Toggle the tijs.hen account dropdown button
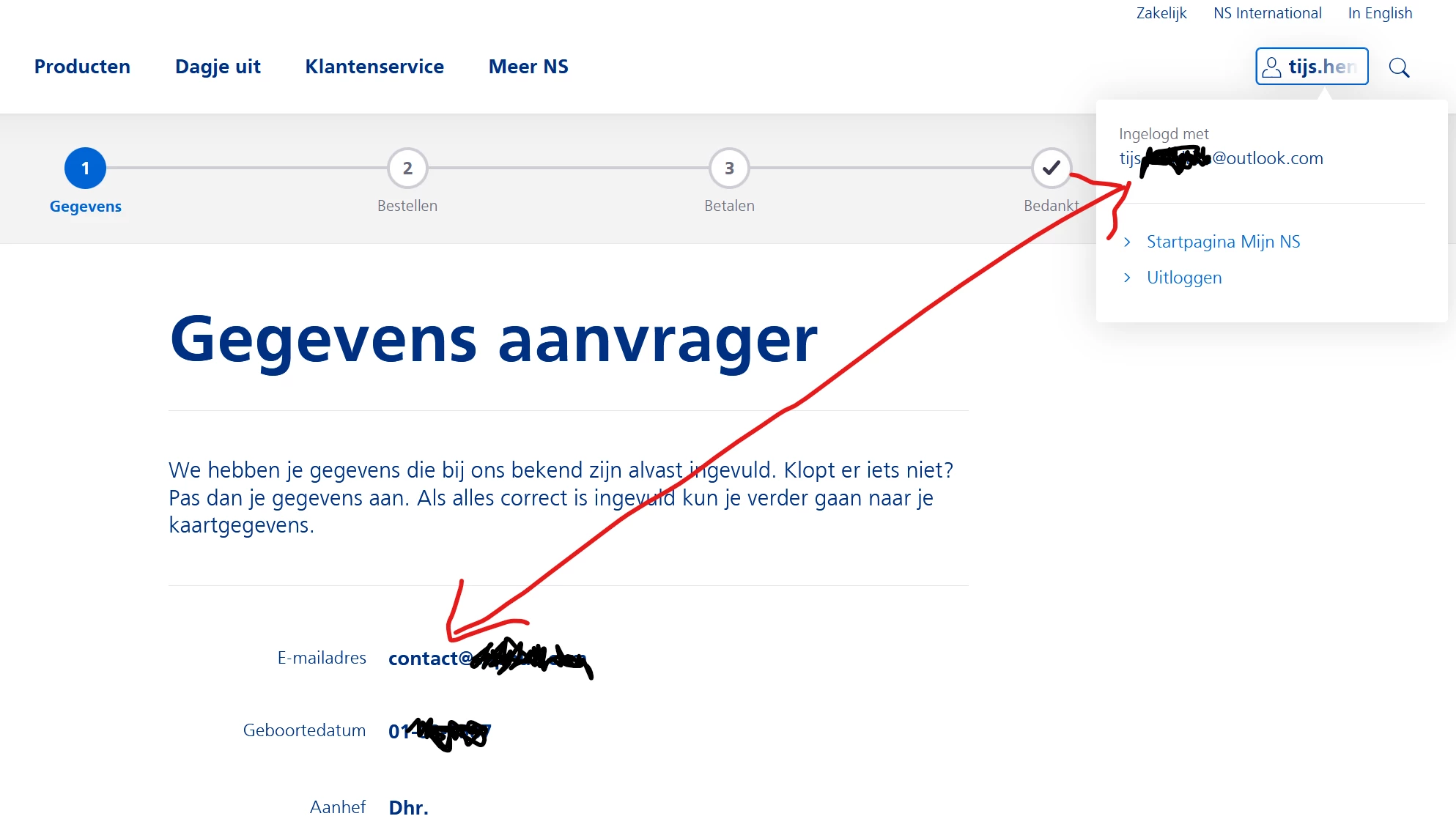The height and width of the screenshot is (838, 1456). pos(1312,67)
